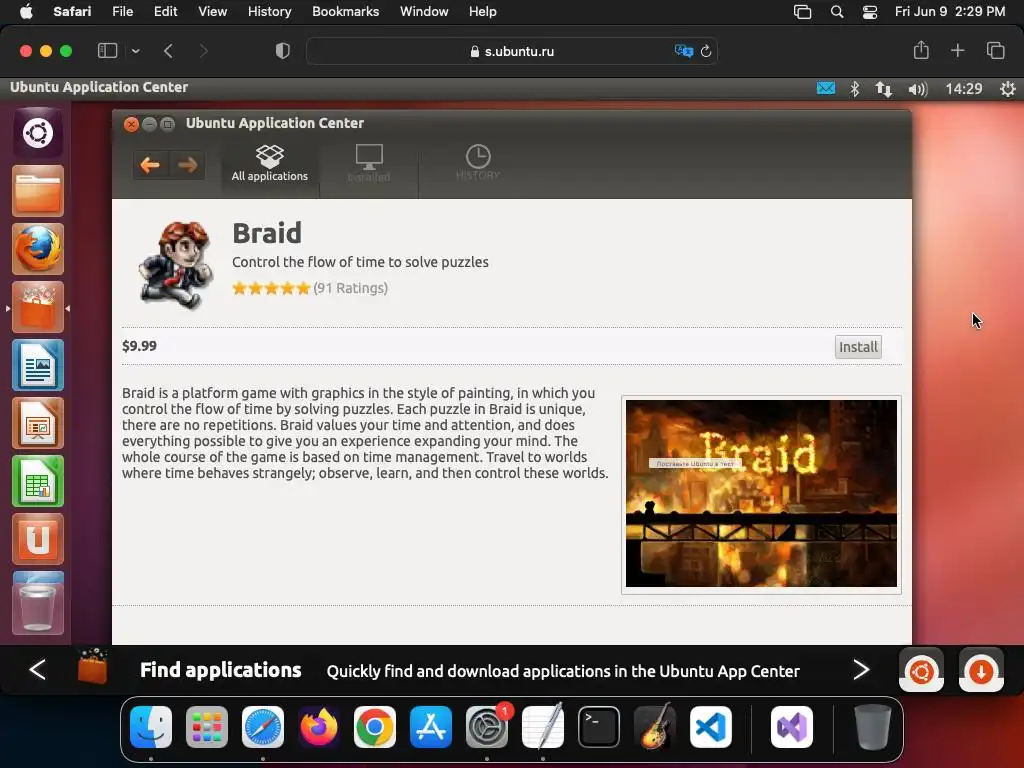The height and width of the screenshot is (768, 1024).
Task: Open the Apple menu
Action: (x=26, y=12)
